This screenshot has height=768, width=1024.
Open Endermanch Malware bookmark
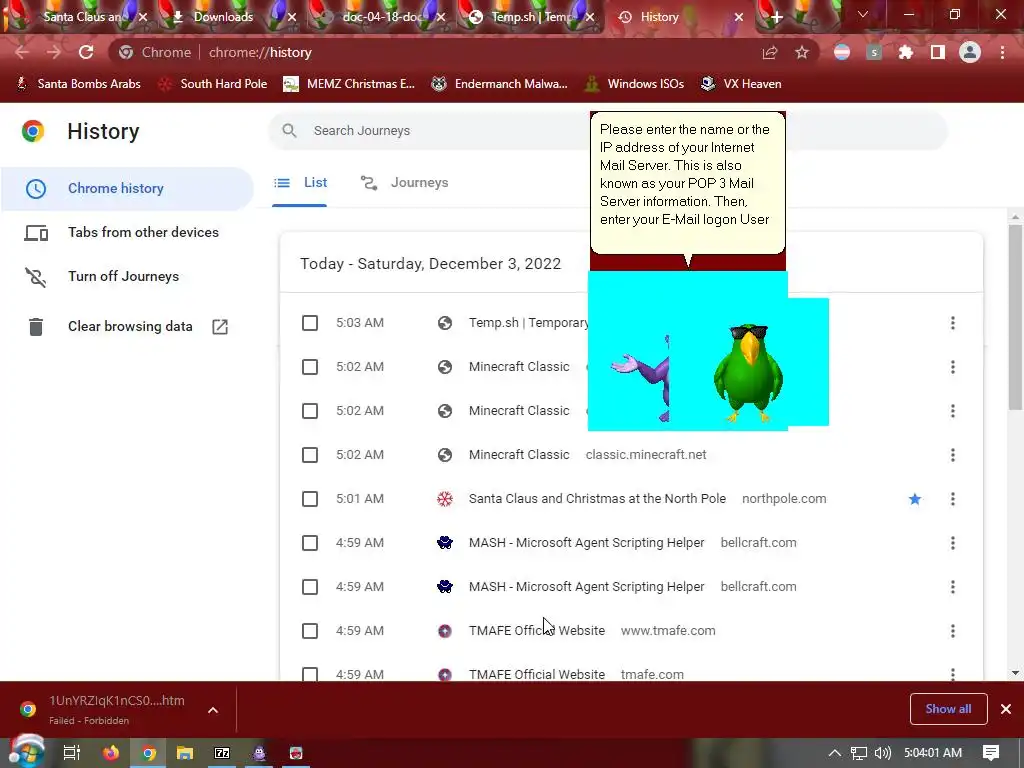click(x=500, y=84)
